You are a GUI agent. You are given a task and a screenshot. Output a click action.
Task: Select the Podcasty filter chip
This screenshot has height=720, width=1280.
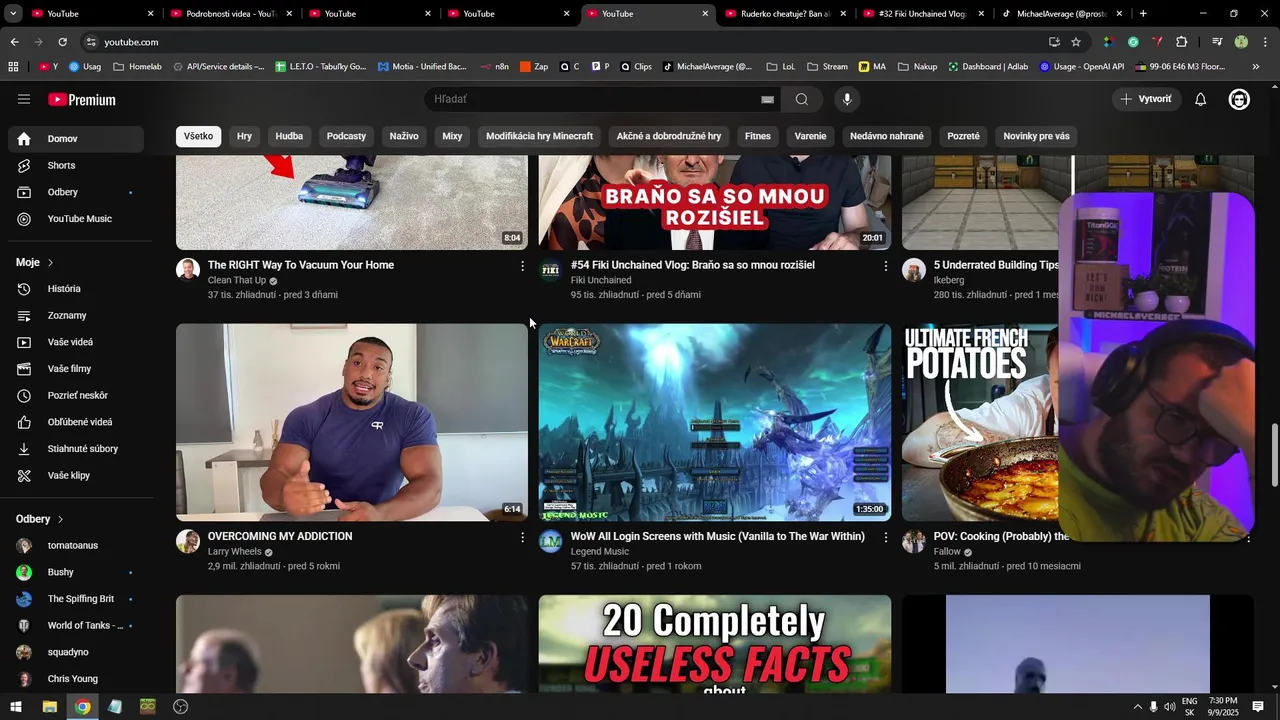[x=346, y=136]
